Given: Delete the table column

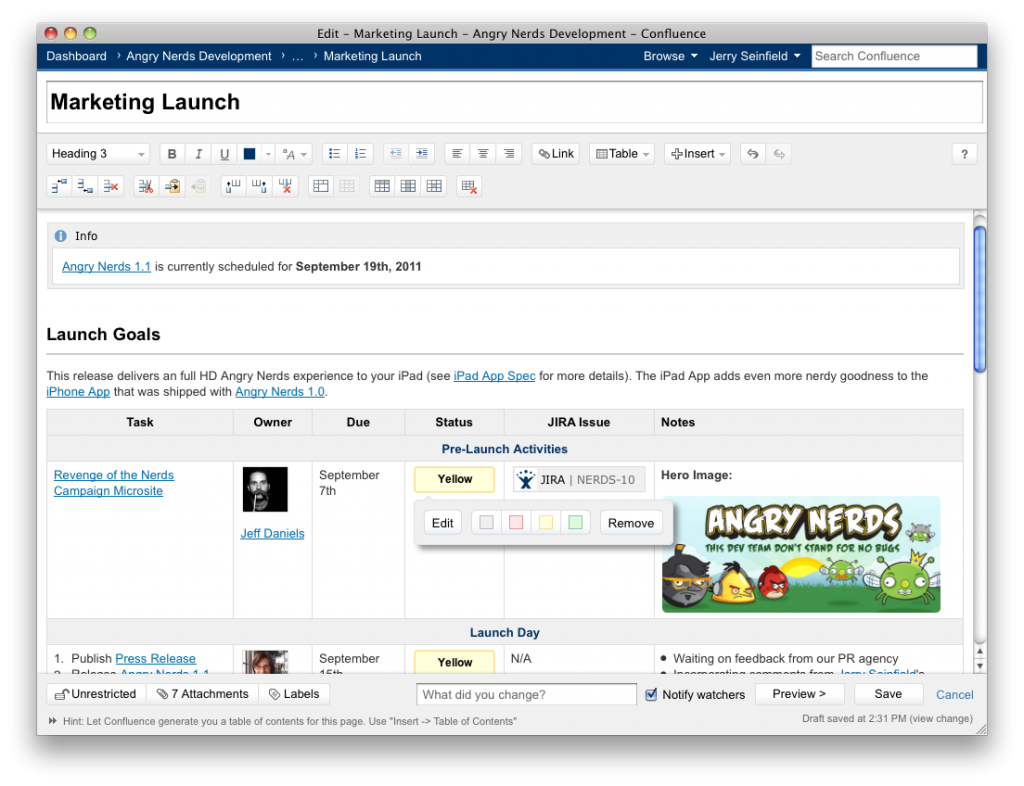Looking at the screenshot, I should (x=285, y=187).
